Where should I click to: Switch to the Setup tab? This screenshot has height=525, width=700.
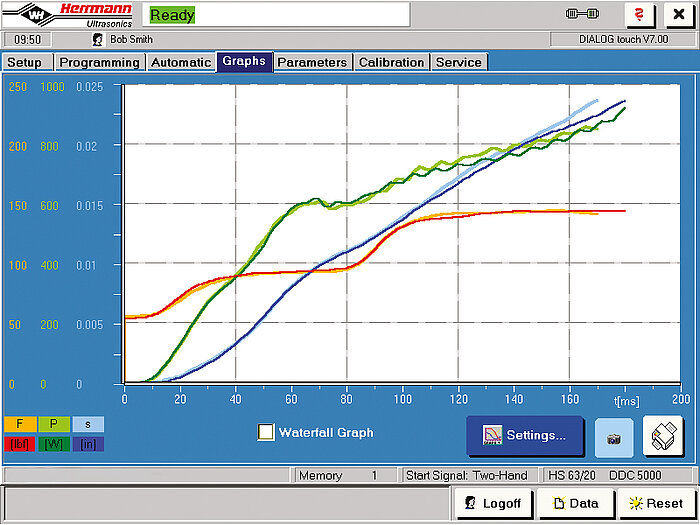pyautogui.click(x=25, y=62)
